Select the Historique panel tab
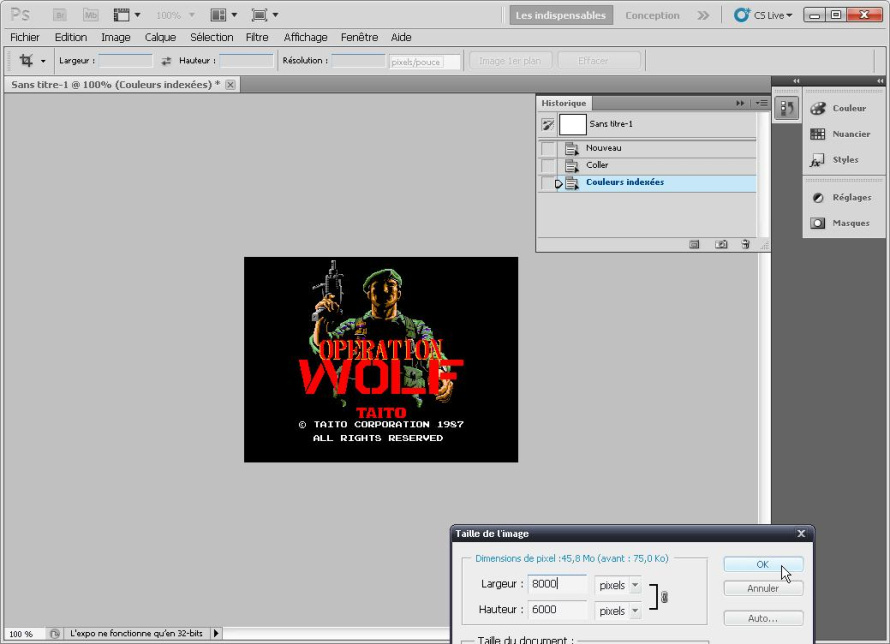Viewport: 890px width, 644px height. (x=564, y=103)
